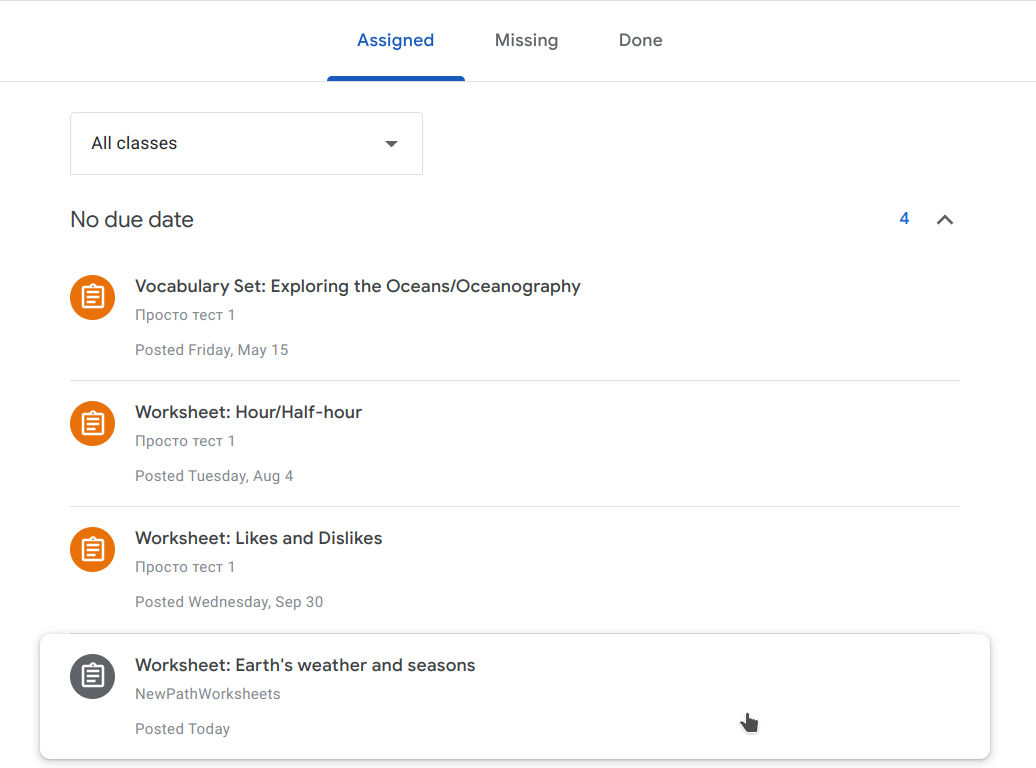Open Worksheet: Hour/Half-hour assignment

click(x=248, y=412)
